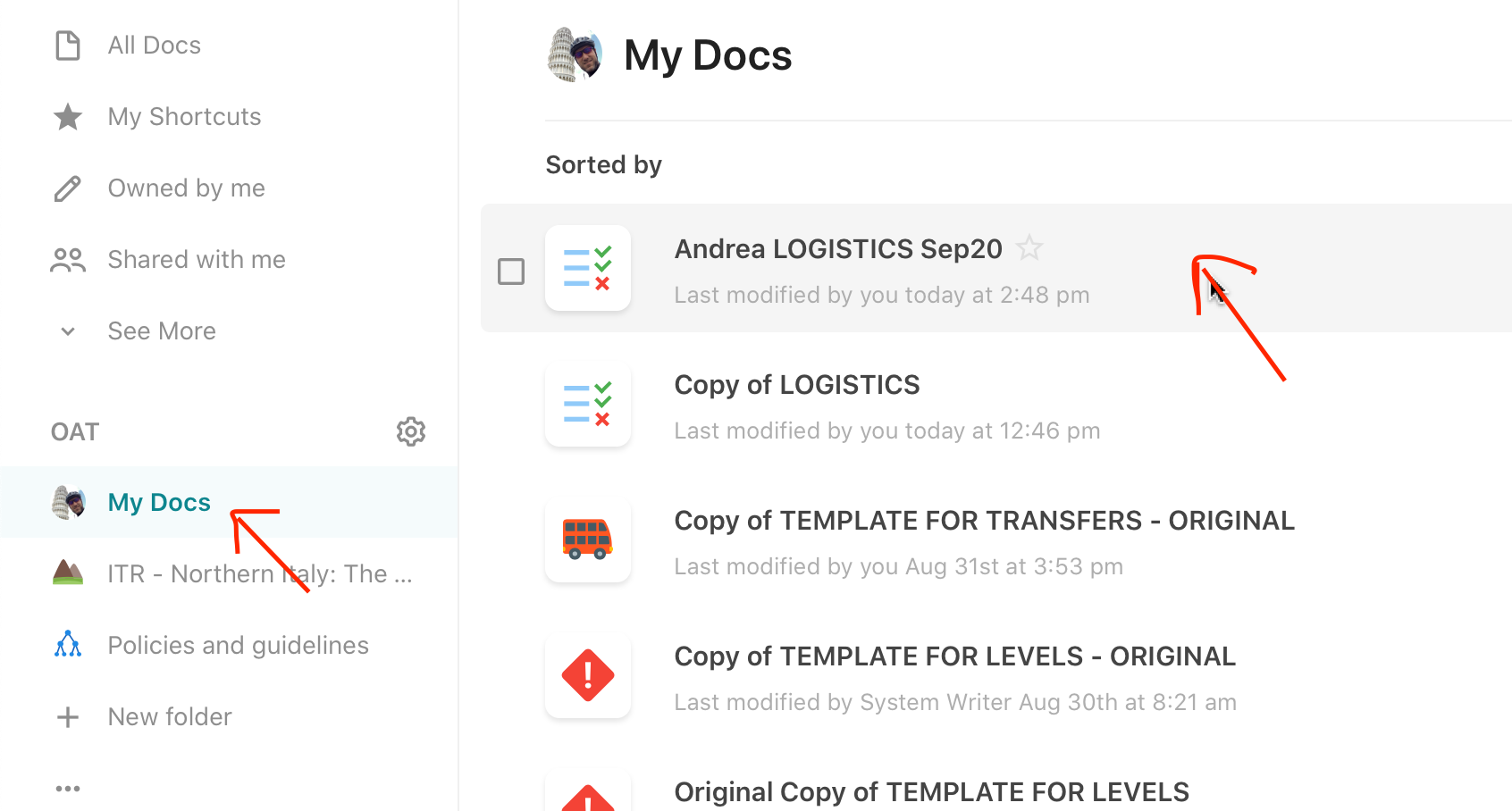This screenshot has height=811, width=1512.
Task: Select My Docs folder label
Action: (x=159, y=503)
